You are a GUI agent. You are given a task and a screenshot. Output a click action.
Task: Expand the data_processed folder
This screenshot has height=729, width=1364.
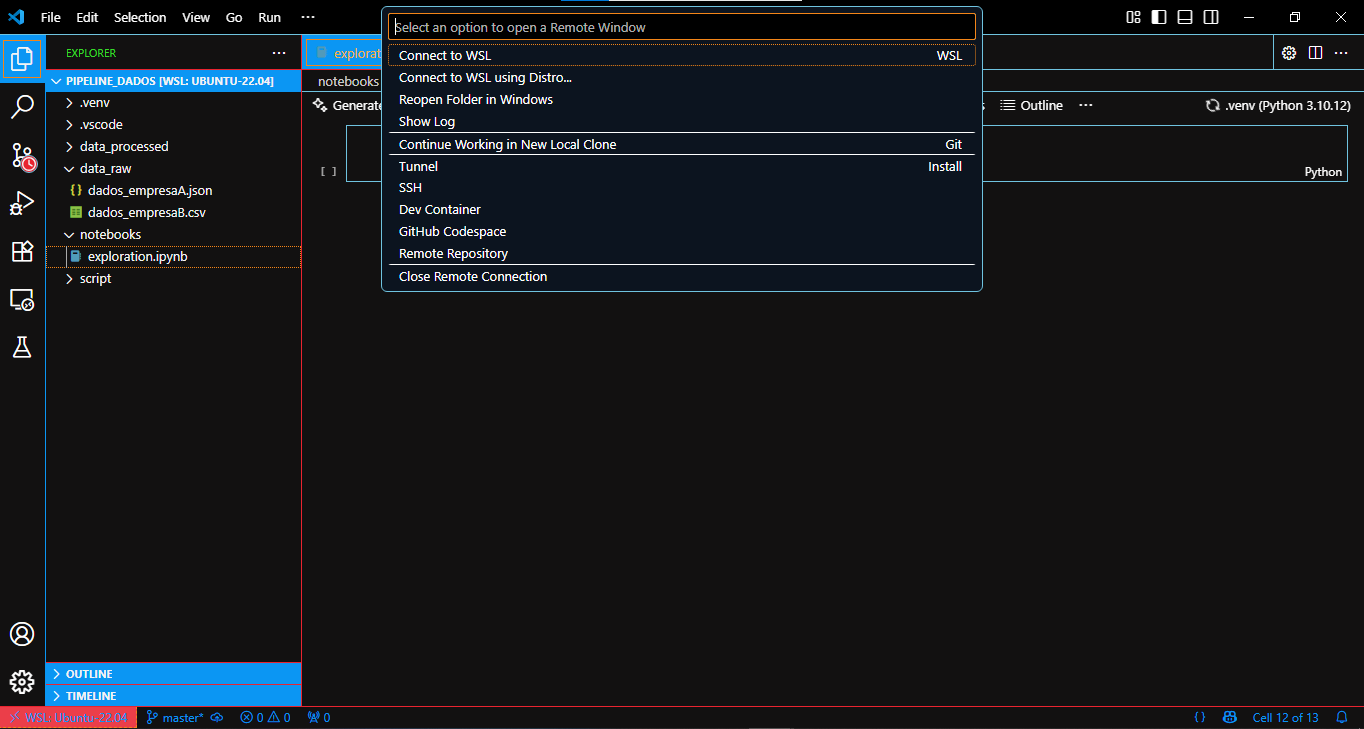pos(173,146)
